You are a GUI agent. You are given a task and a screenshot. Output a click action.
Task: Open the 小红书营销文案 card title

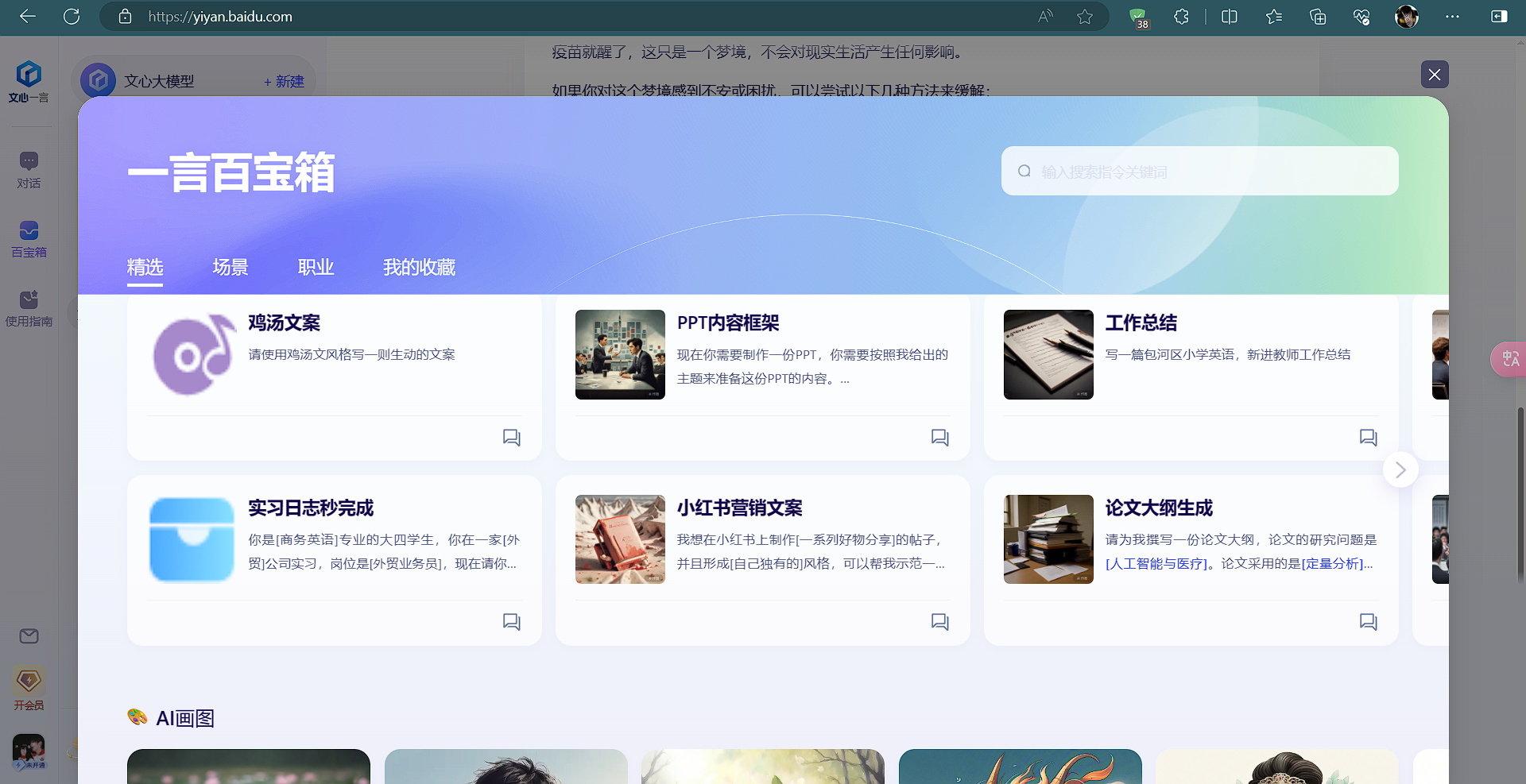coord(740,508)
